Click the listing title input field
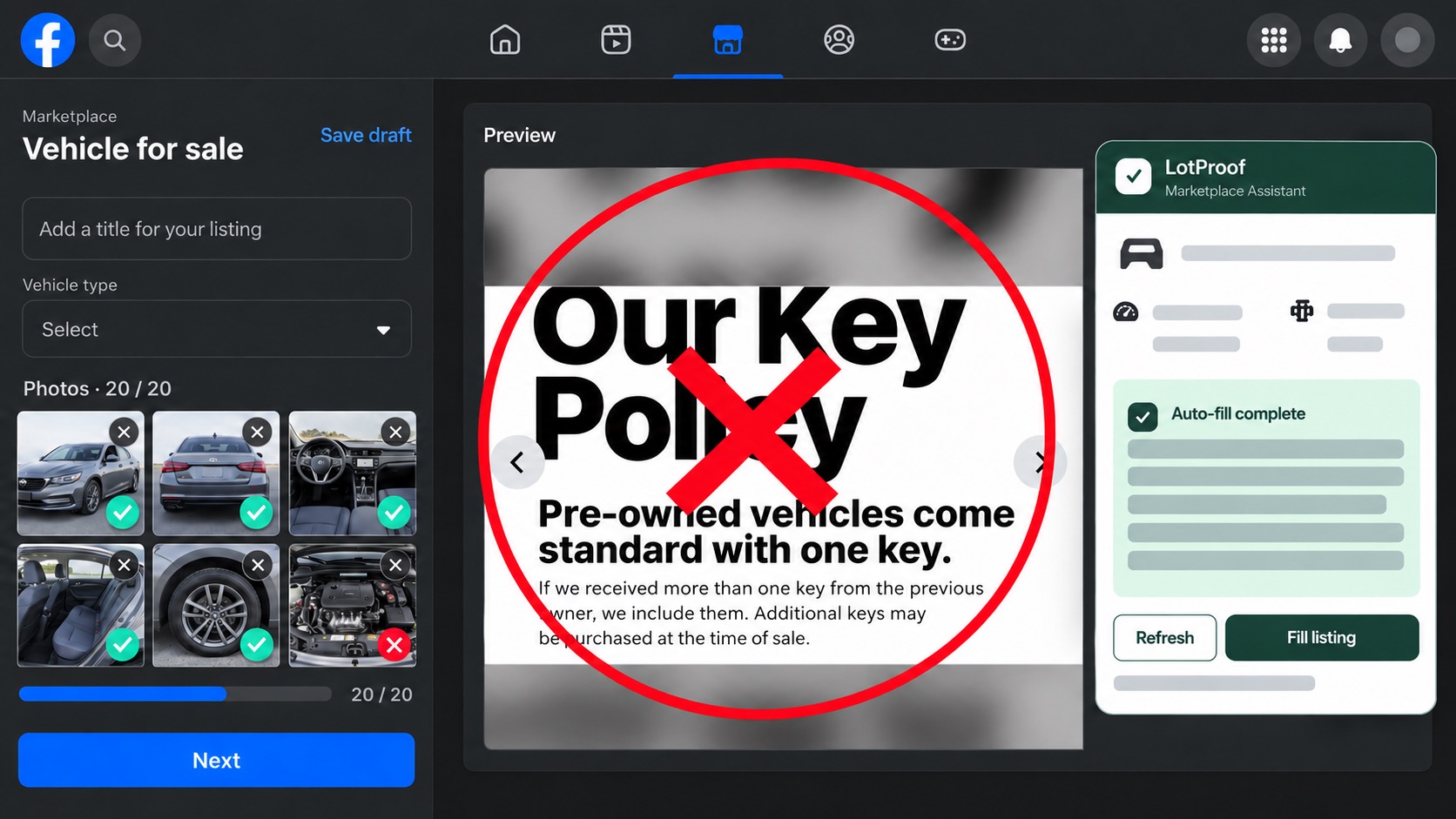The width and height of the screenshot is (1456, 819). click(x=217, y=229)
